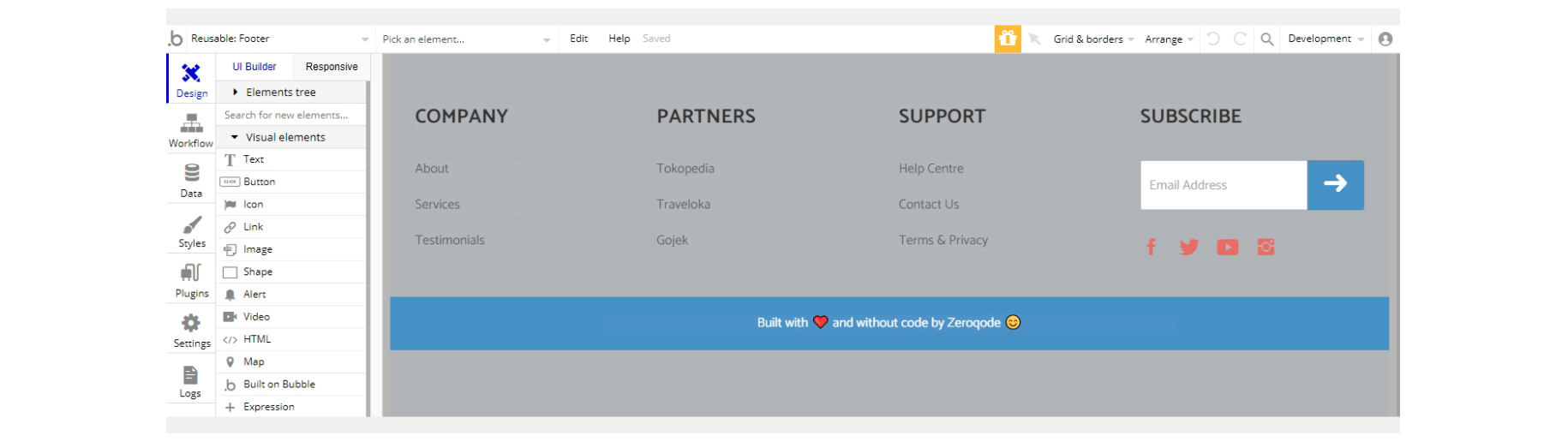Viewport: 1568px width, 442px height.
Task: Collapse the Visual elements section
Action: [x=291, y=137]
